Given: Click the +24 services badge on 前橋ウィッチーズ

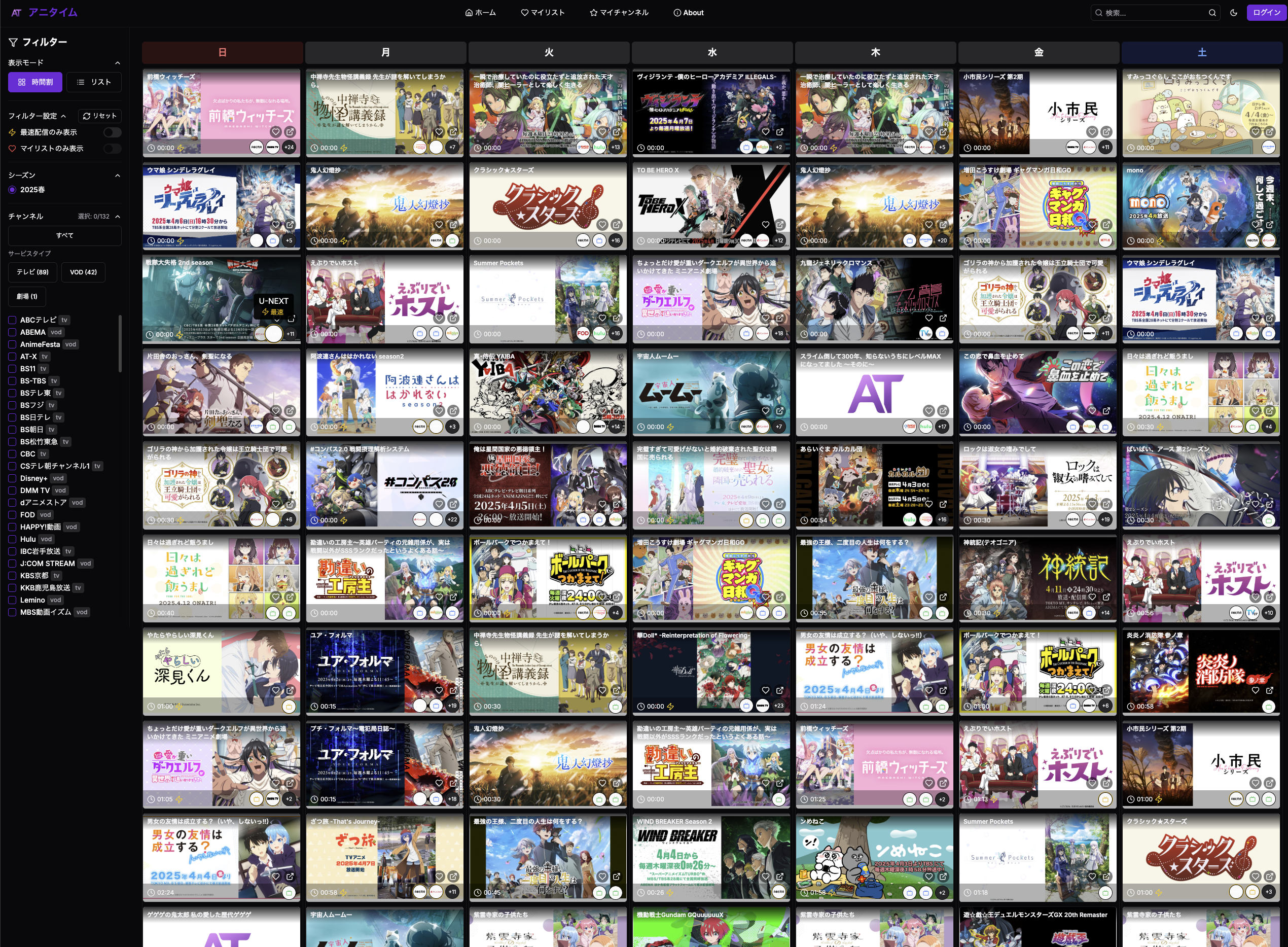Looking at the screenshot, I should (x=290, y=147).
